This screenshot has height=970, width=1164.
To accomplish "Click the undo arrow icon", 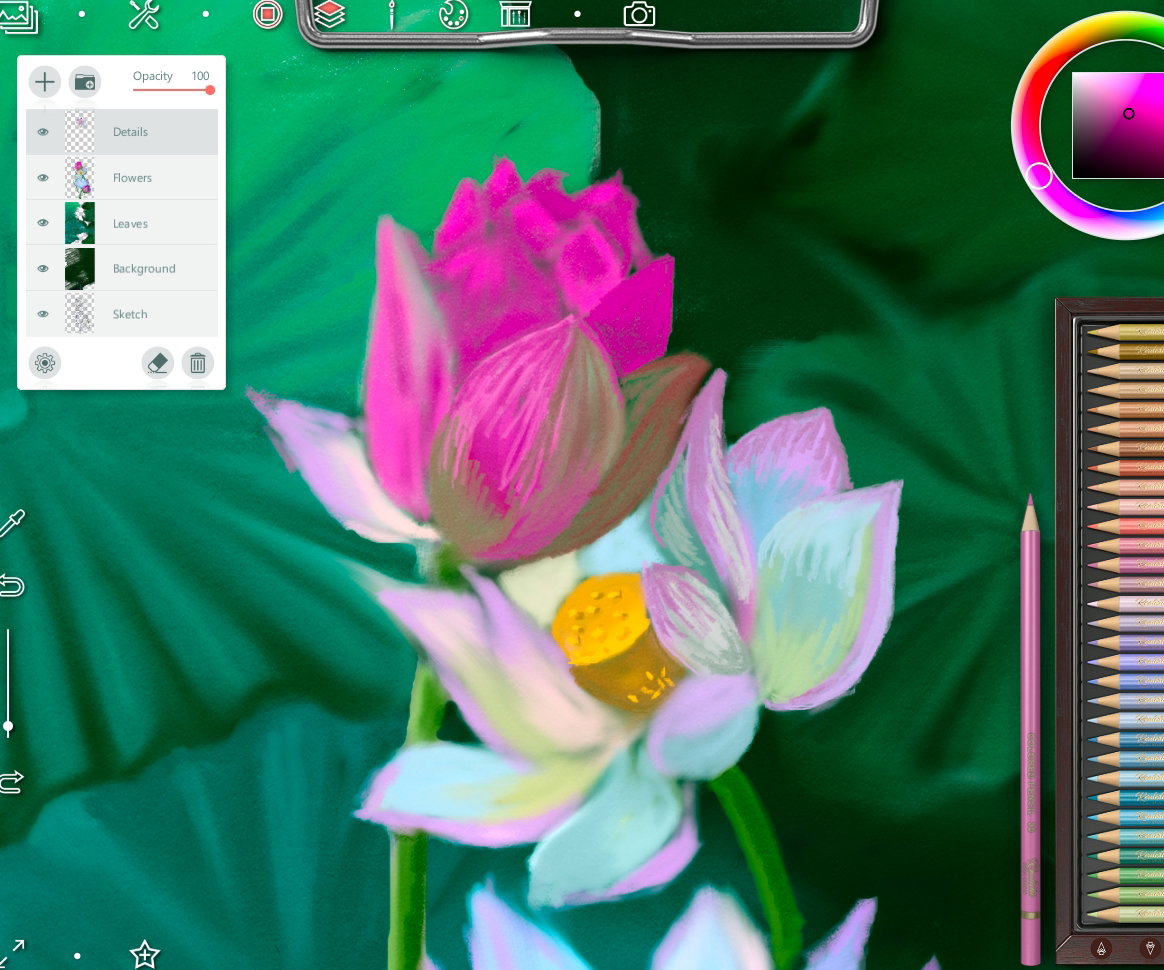I will click(x=12, y=586).
